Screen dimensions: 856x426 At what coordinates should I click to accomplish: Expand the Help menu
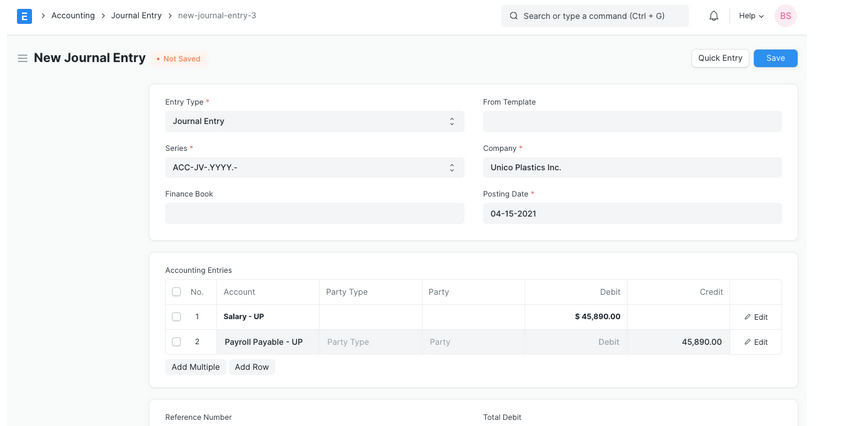coord(751,16)
